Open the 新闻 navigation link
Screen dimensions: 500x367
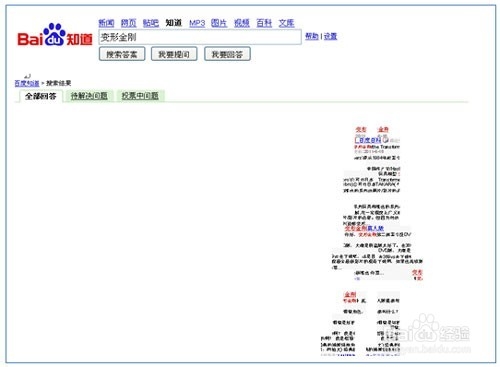pos(106,23)
